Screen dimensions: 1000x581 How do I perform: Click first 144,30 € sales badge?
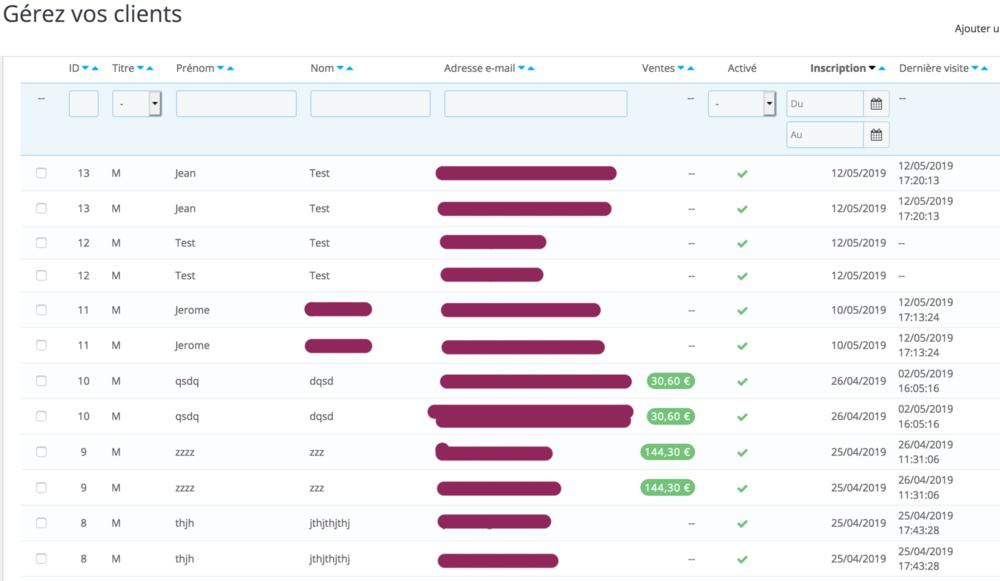click(x=667, y=452)
